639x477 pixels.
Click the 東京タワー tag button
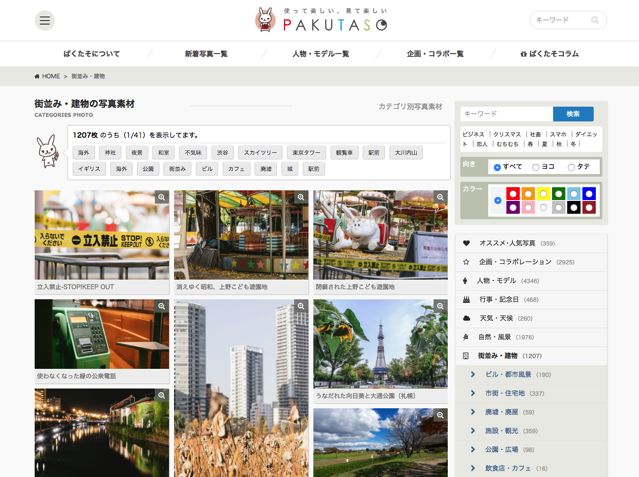306,152
